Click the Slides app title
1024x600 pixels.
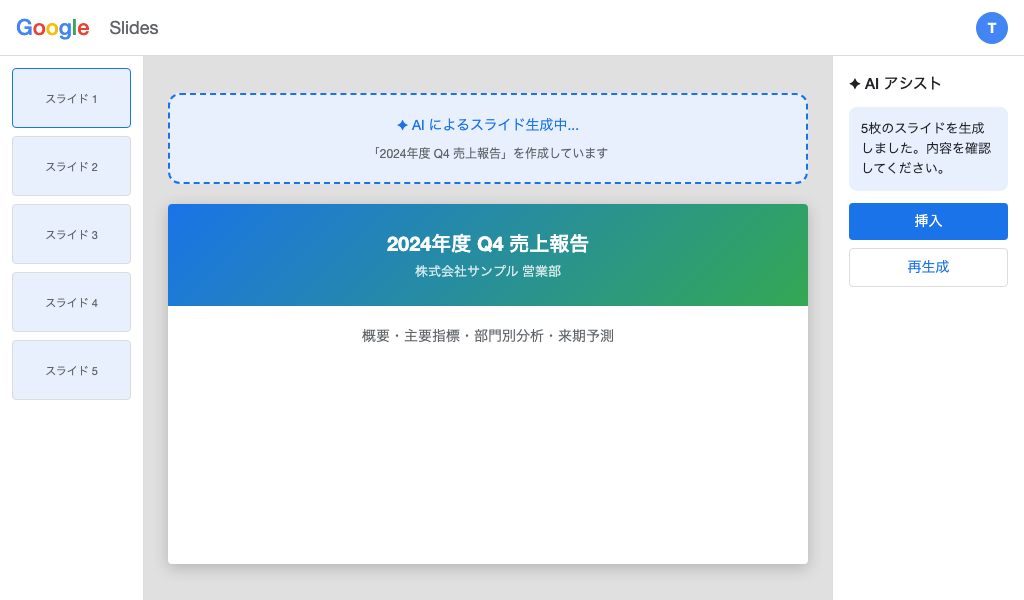[x=134, y=28]
